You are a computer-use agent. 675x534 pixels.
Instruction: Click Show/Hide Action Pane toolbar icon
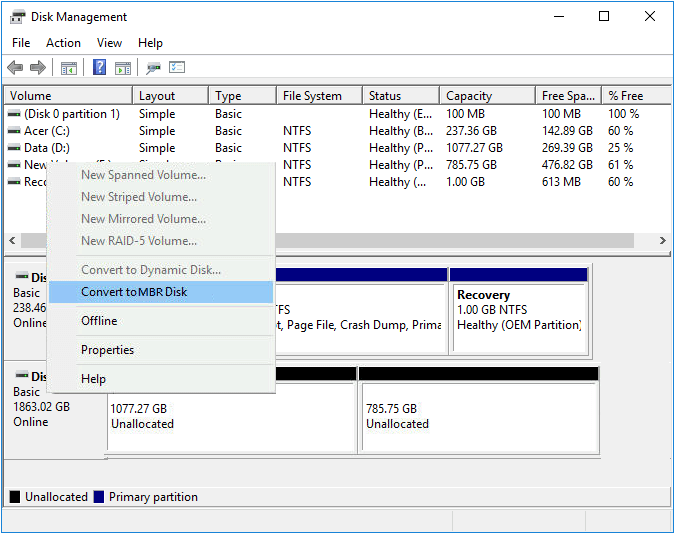pyautogui.click(x=123, y=68)
